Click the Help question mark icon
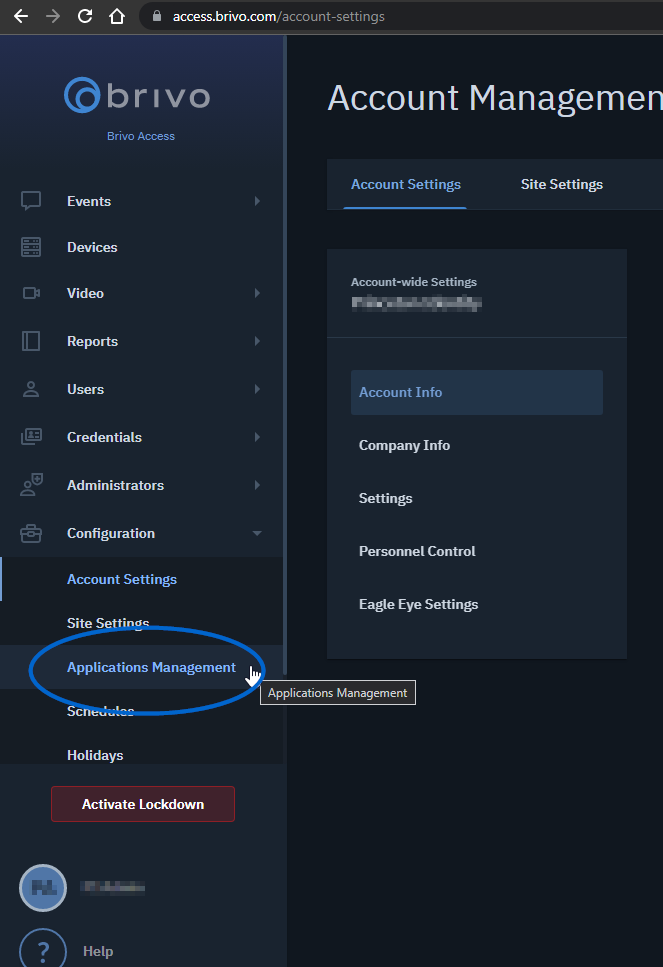 [x=43, y=950]
